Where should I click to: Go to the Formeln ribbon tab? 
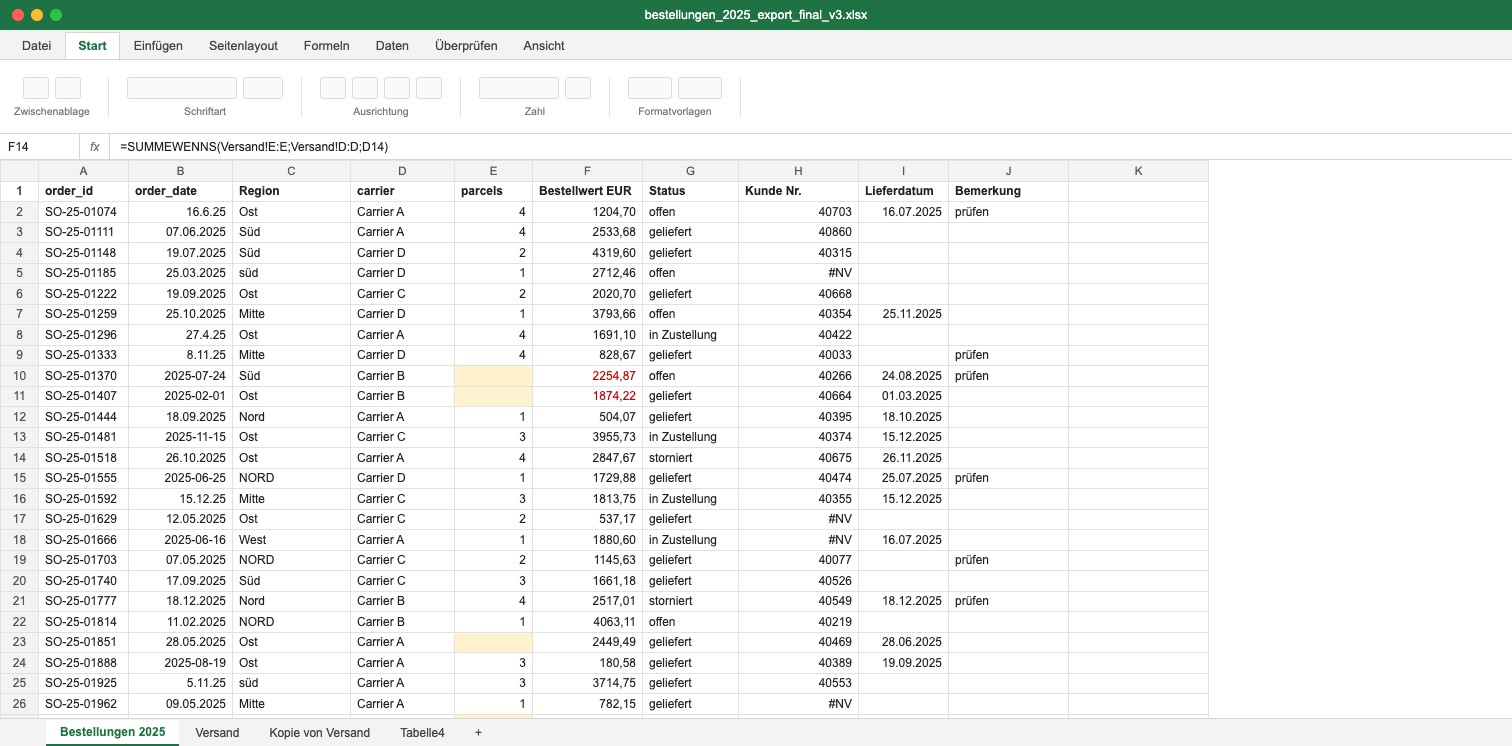[326, 45]
